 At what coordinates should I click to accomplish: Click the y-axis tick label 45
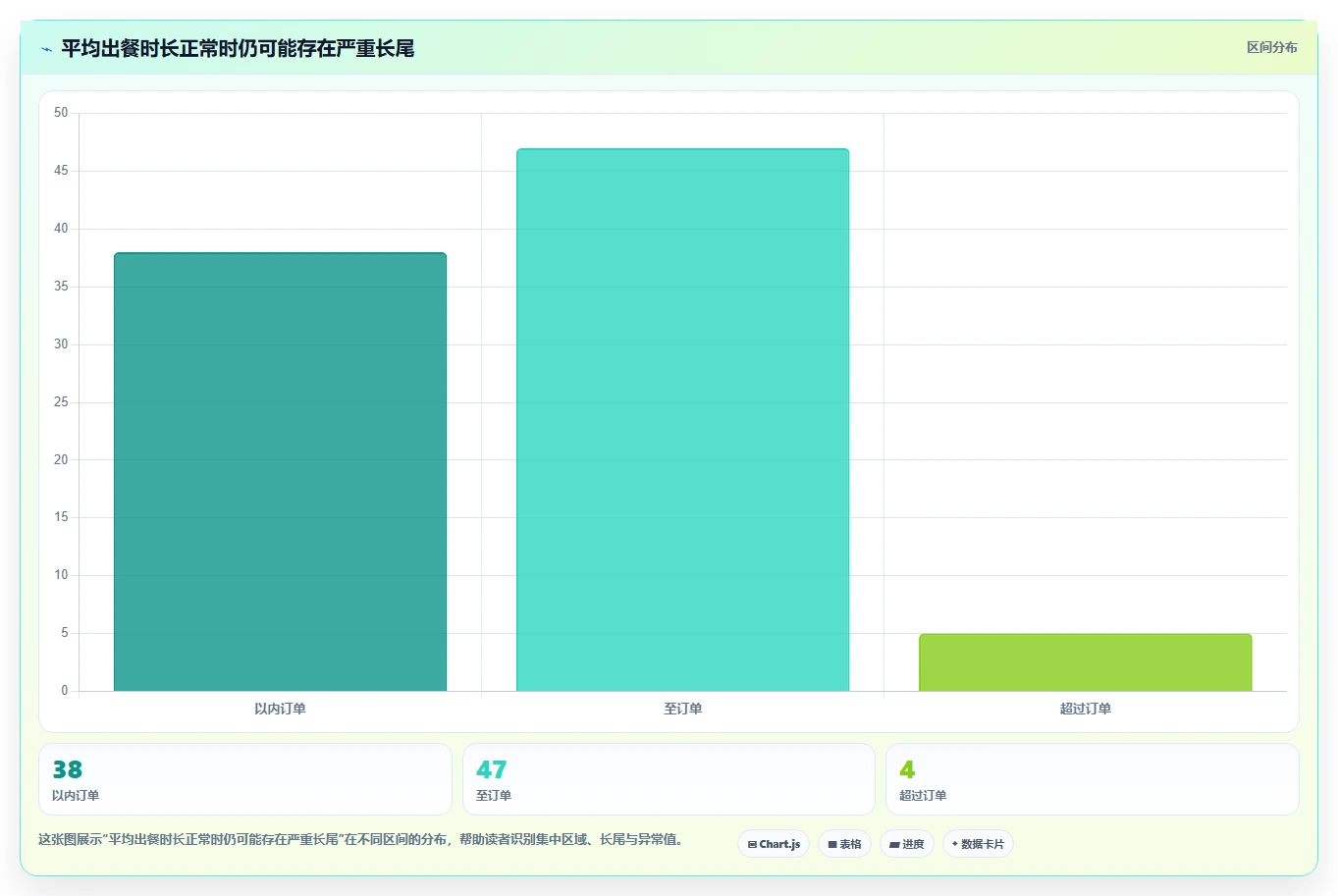coord(61,171)
